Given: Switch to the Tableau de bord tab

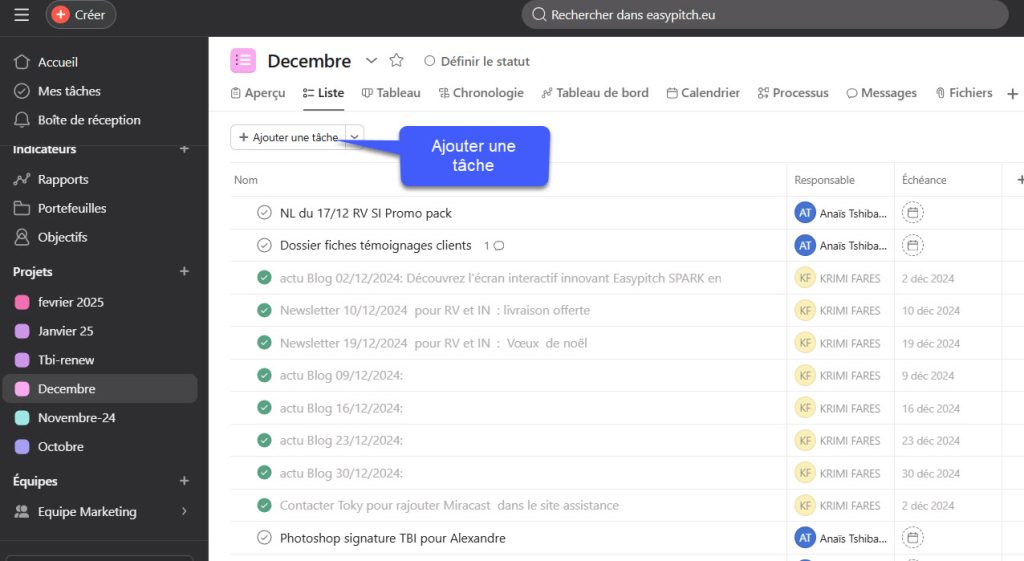Looking at the screenshot, I should [x=595, y=93].
